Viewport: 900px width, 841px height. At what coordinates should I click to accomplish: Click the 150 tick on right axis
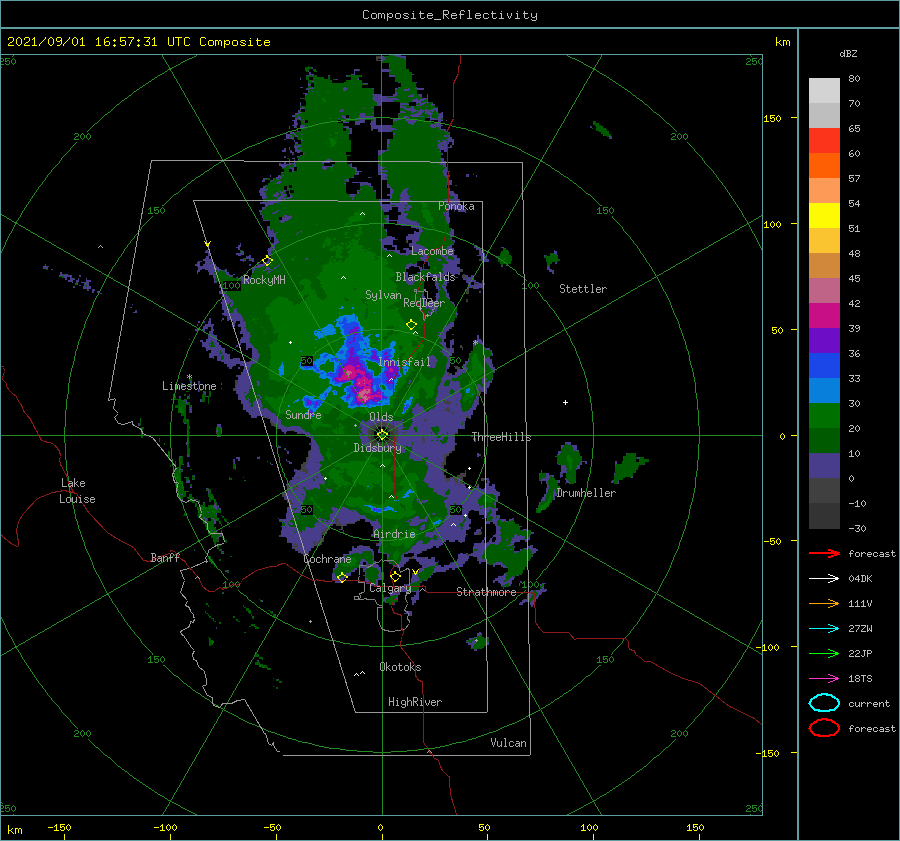772,118
